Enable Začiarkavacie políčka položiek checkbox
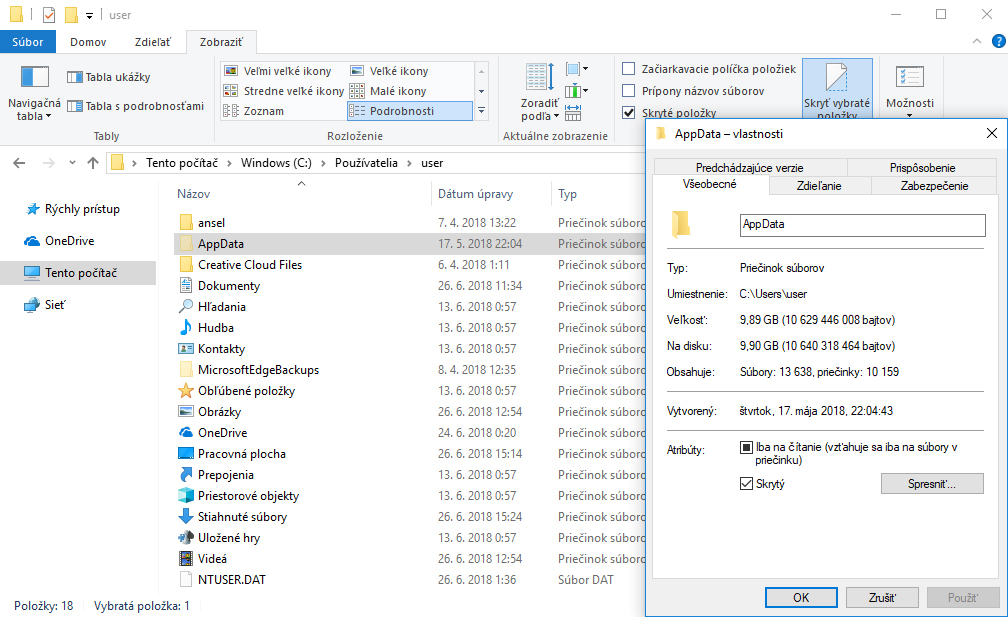The width and height of the screenshot is (1008, 617). pyautogui.click(x=629, y=69)
